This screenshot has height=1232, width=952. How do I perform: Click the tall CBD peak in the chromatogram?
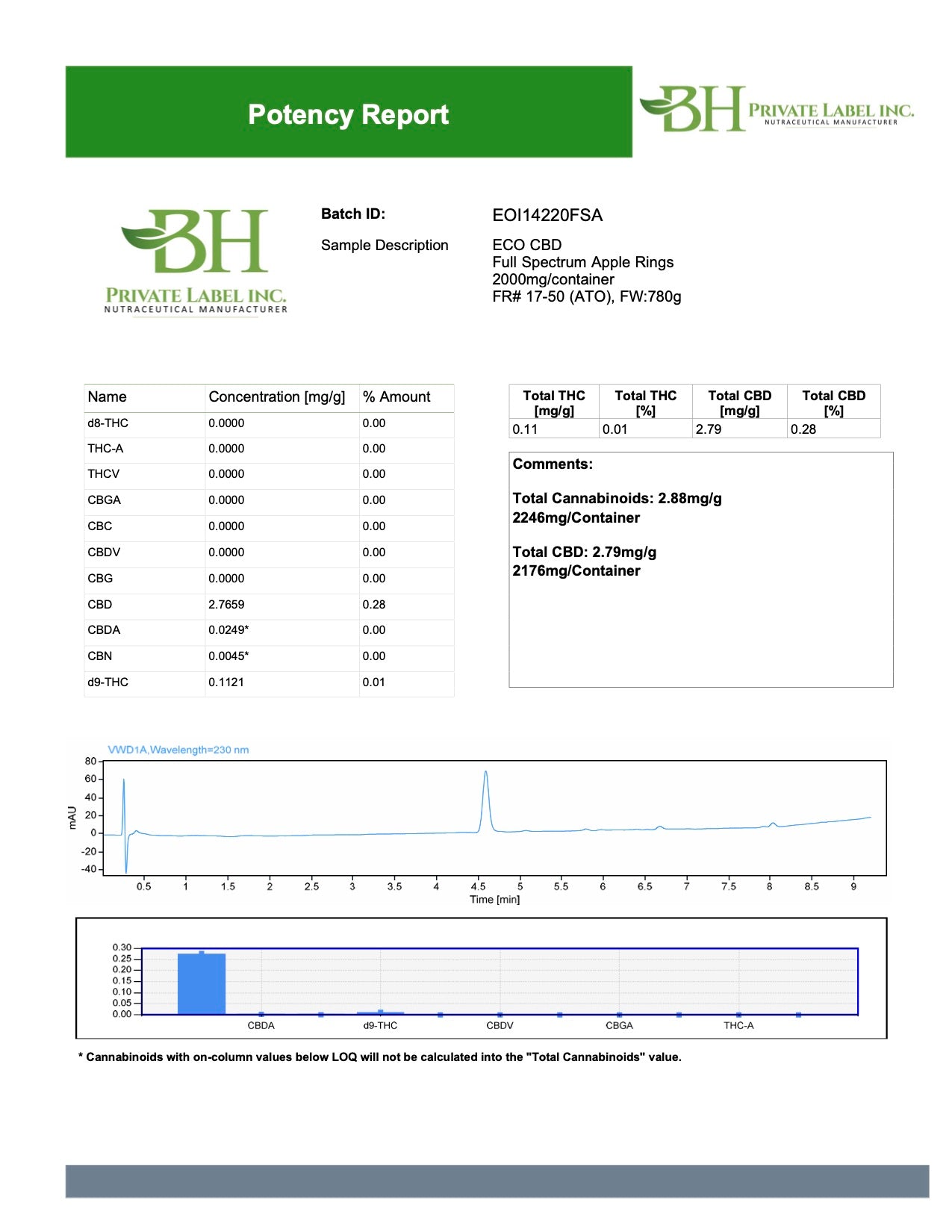pyautogui.click(x=486, y=800)
